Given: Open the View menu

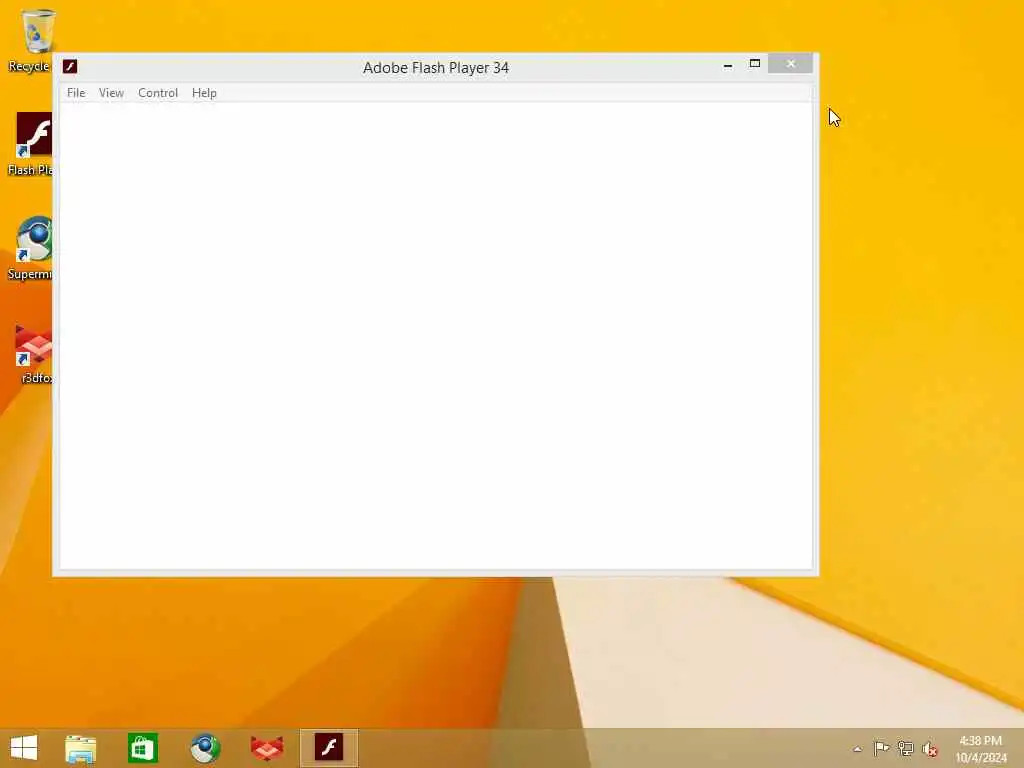Looking at the screenshot, I should [111, 93].
